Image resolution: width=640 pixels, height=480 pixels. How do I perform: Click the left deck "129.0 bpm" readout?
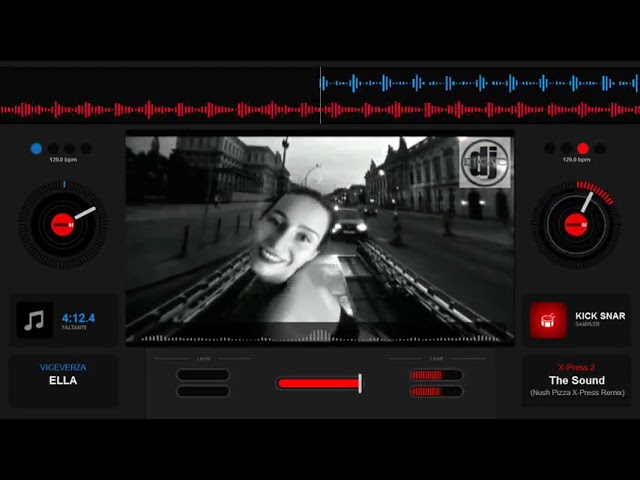click(x=63, y=160)
